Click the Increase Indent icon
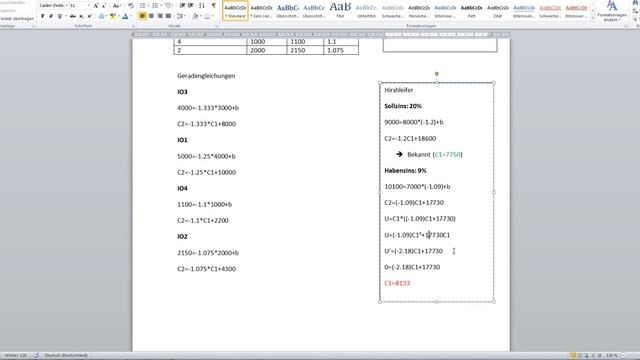Viewport: 640px width, 360px height. click(191, 5)
